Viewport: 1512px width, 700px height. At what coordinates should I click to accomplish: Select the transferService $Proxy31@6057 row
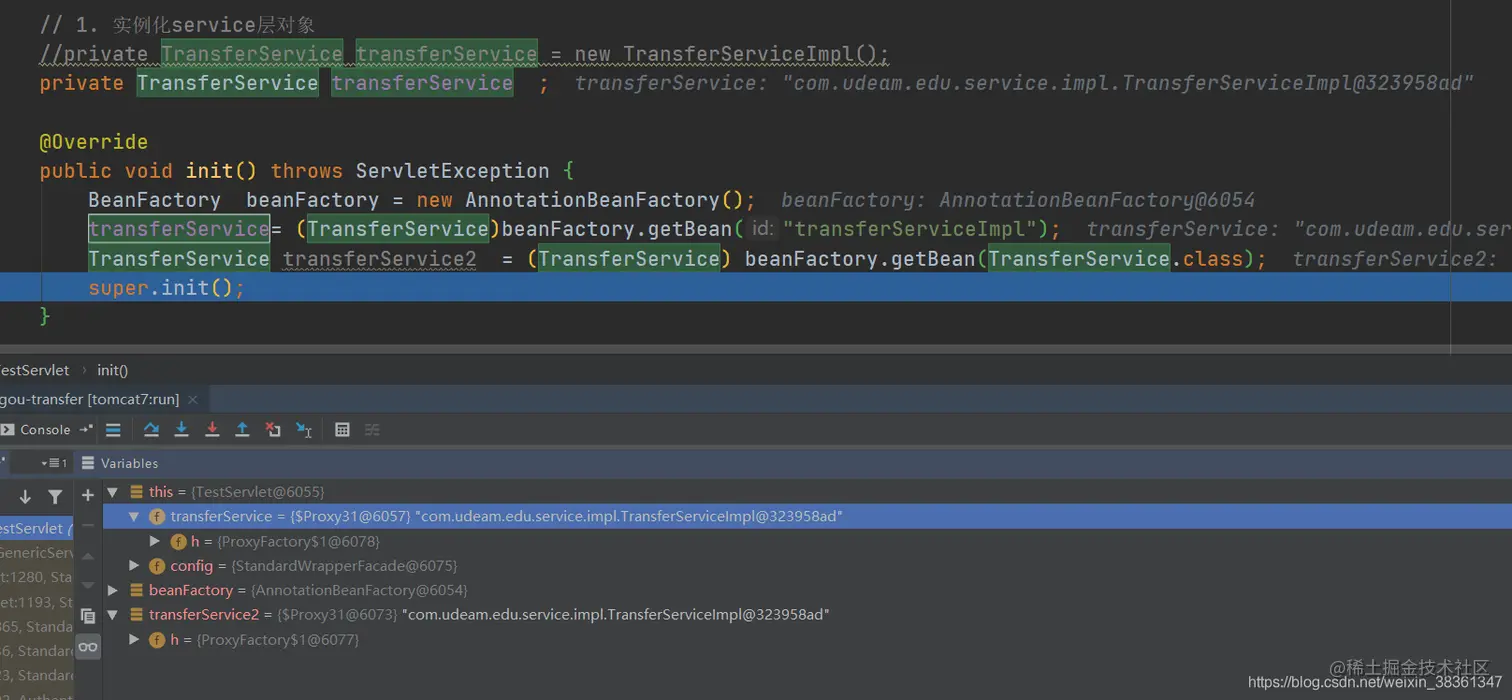807,517
